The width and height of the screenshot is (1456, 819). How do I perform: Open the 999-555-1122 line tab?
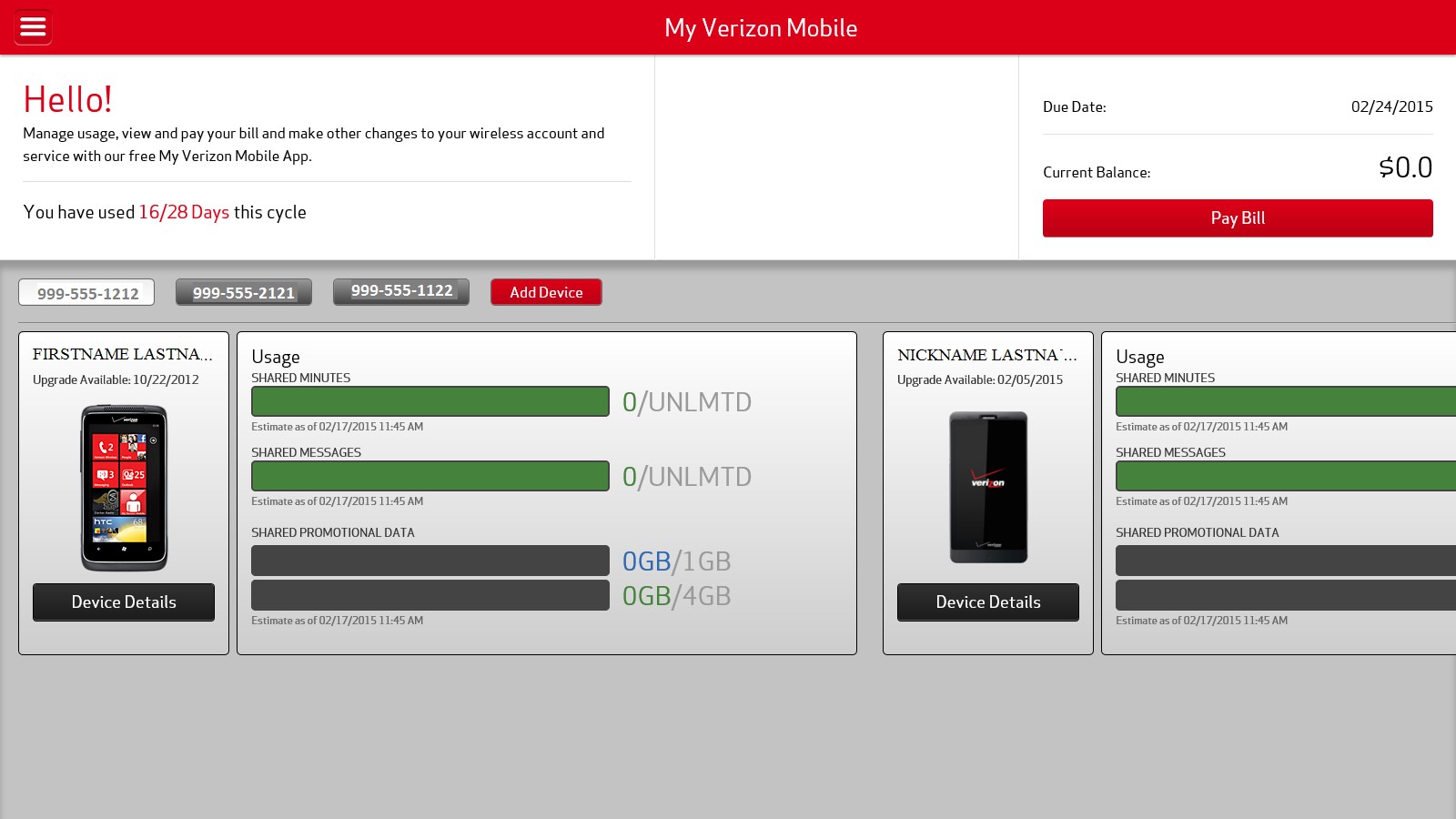coord(400,291)
